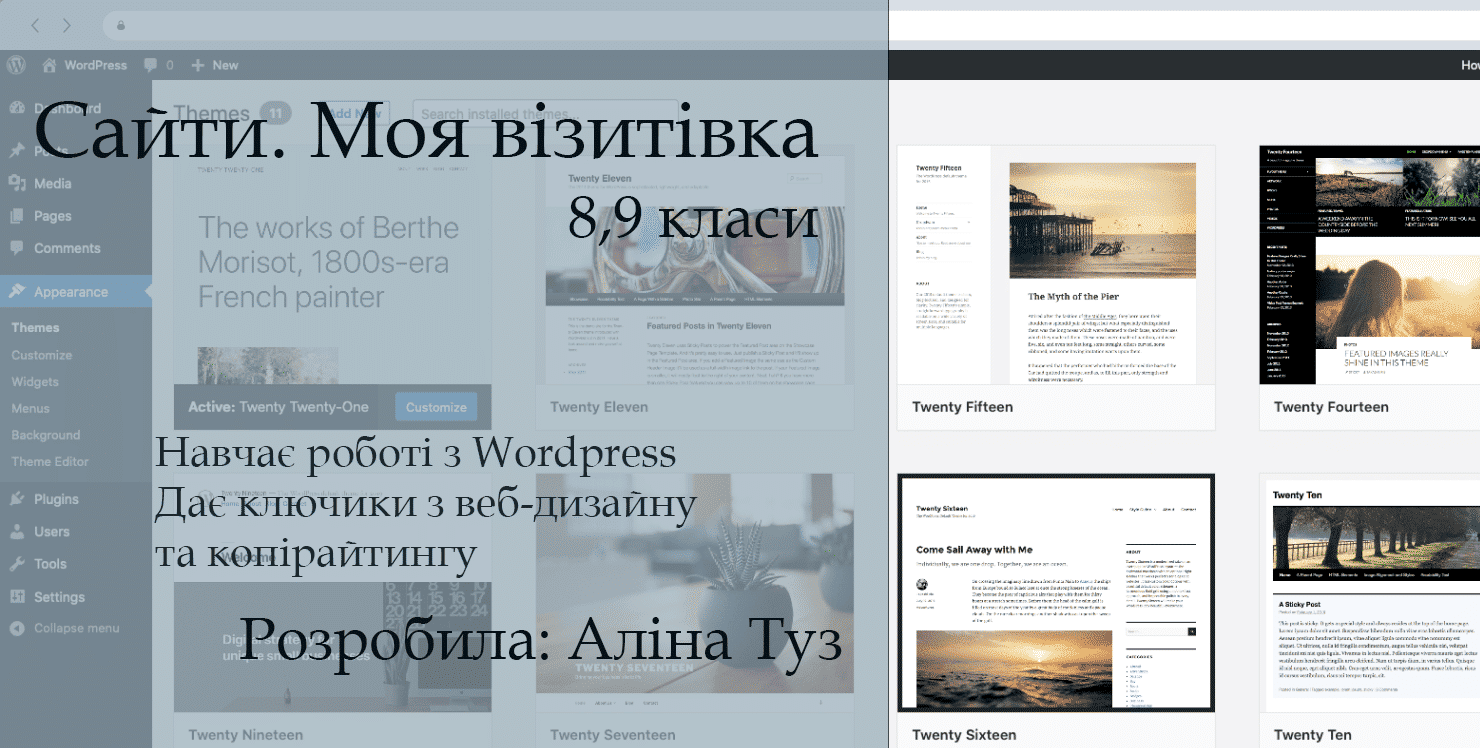
Task: Click the Twenty Eleven theme name
Action: pos(599,407)
